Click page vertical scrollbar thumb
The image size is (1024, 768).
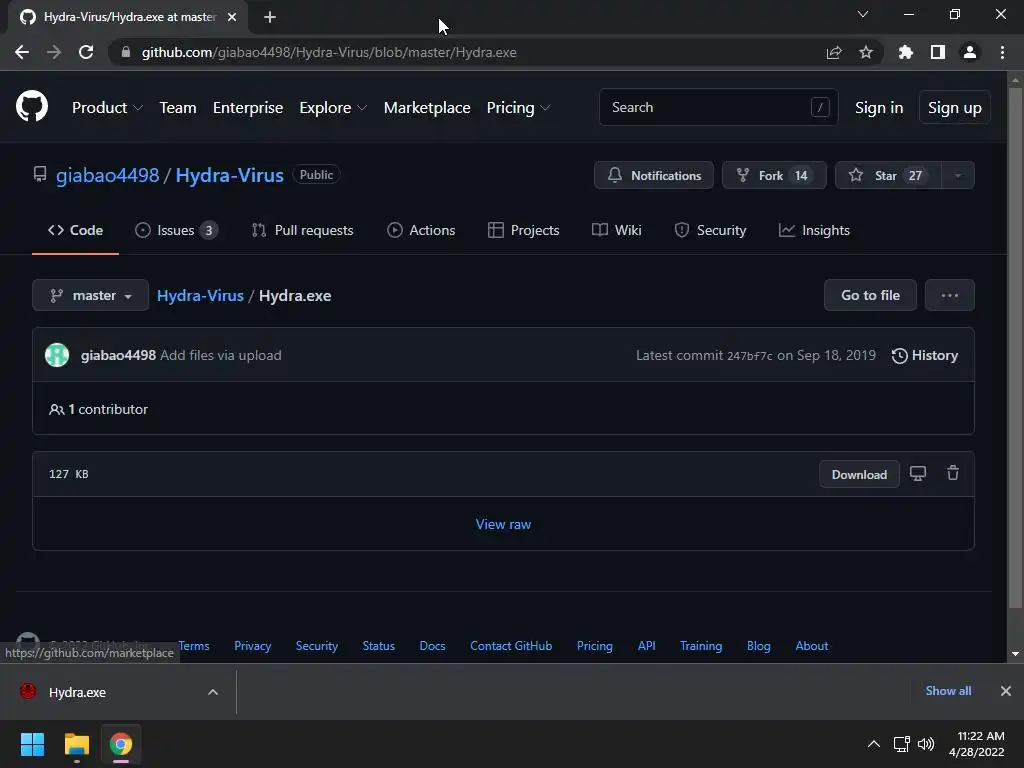[1015, 349]
